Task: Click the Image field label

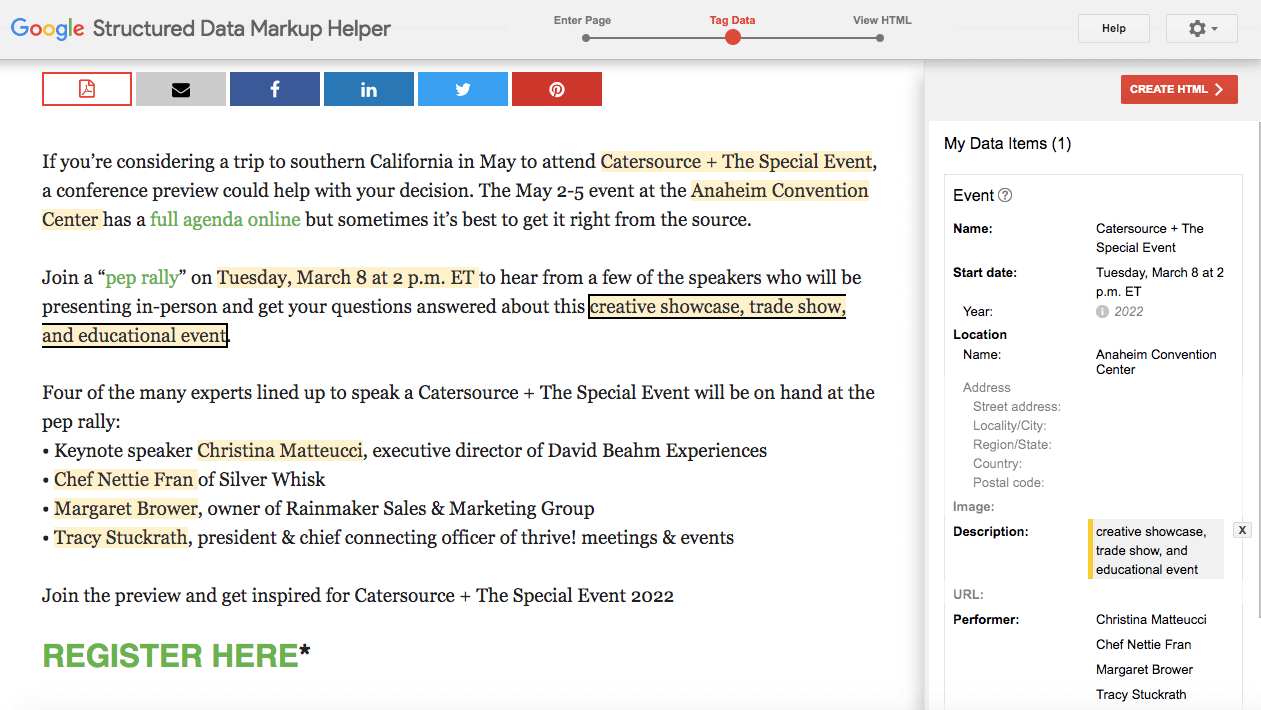Action: (x=974, y=507)
